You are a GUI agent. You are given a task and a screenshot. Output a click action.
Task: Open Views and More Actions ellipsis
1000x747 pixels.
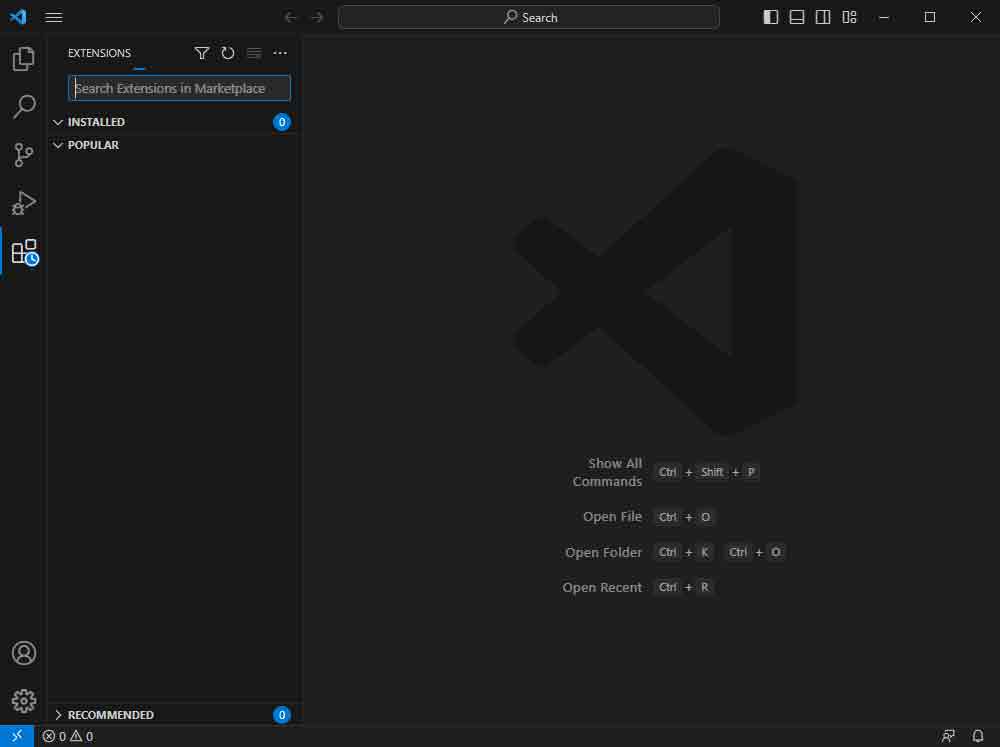pos(280,53)
